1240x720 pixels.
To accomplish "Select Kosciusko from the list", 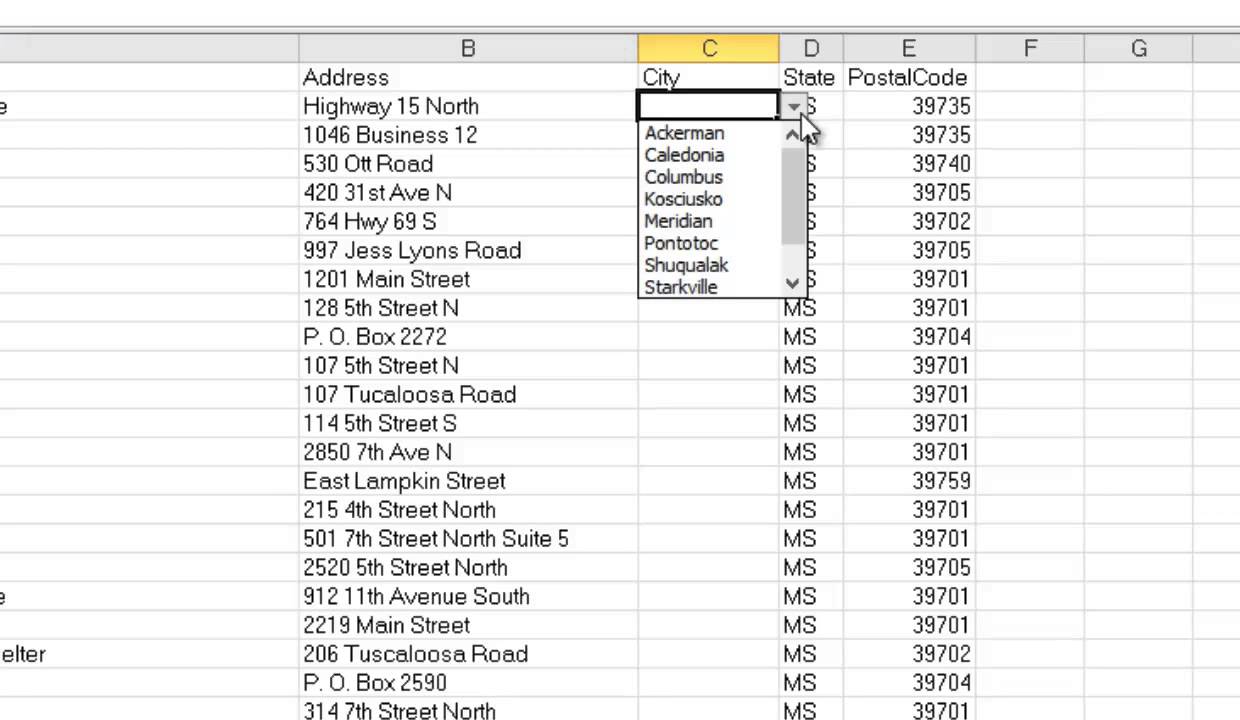I will click(683, 199).
